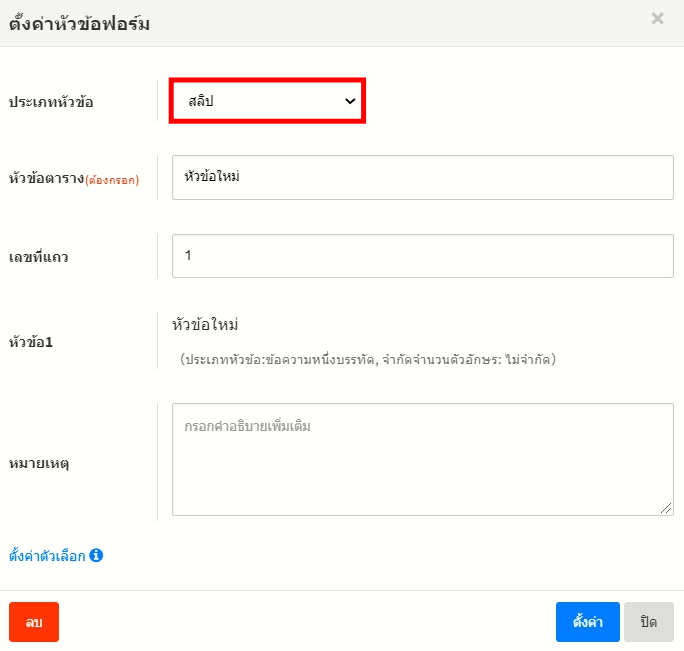The image size is (684, 651).
Task: Click the resize grip of the หมายเหตุ textarea
Action: pyautogui.click(x=667, y=509)
